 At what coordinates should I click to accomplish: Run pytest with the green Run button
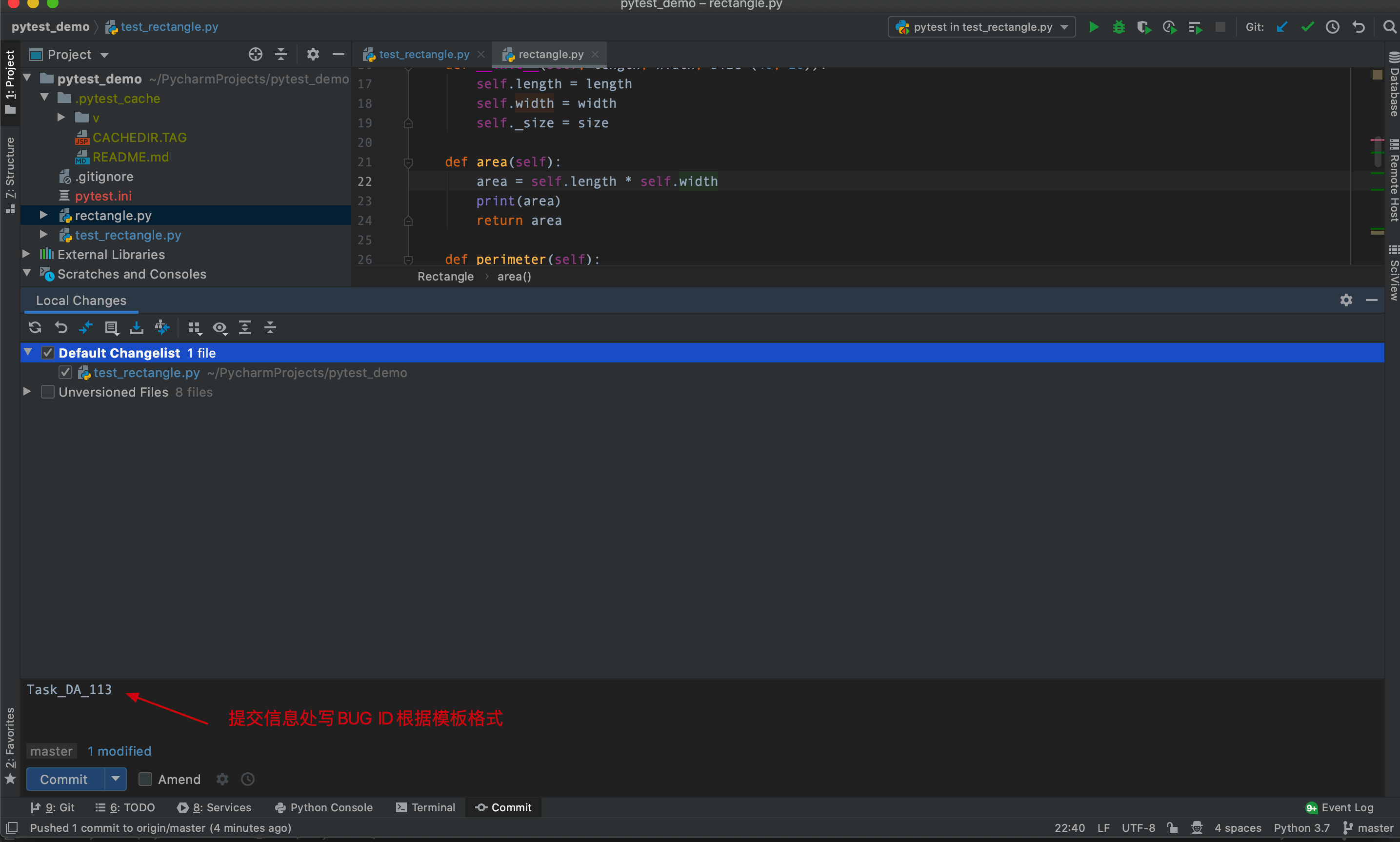(1094, 27)
